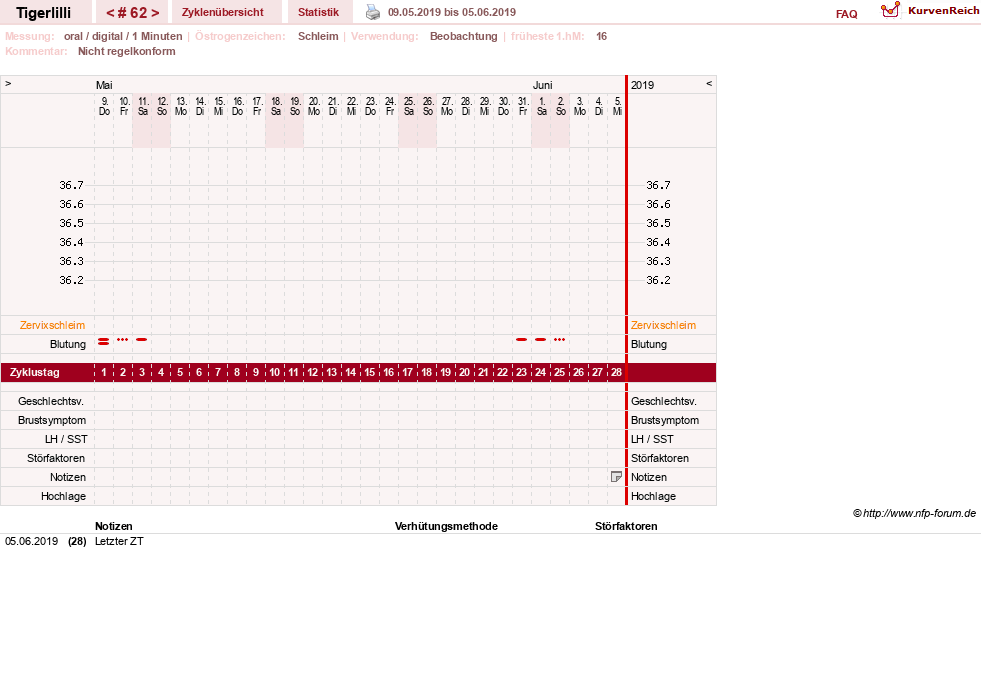The height and width of the screenshot is (685, 981).
Task: Click the bottom Störfaktoren column heading
Action: pyautogui.click(x=626, y=526)
